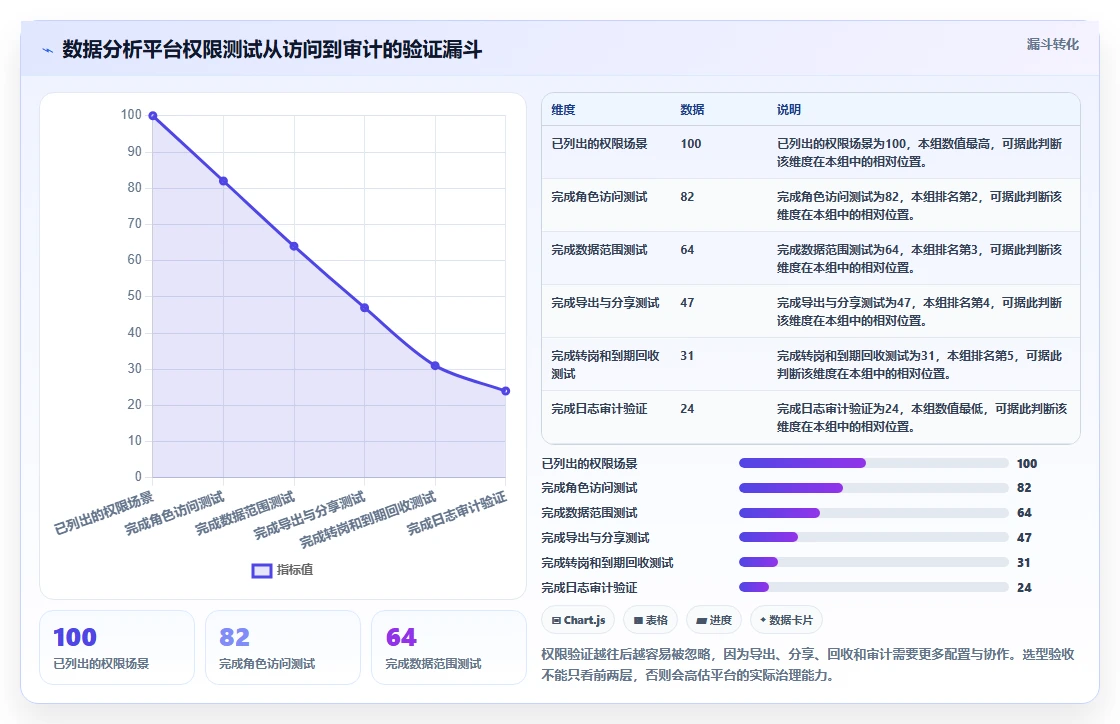
Task: Click the 完成数据范围测试 progress bar
Action: click(x=874, y=513)
